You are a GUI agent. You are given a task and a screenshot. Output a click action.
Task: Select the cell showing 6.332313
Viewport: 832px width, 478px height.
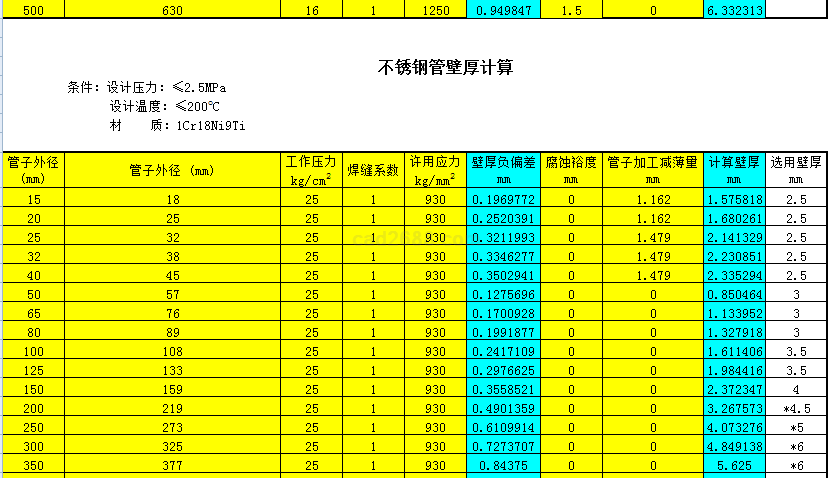[x=734, y=10]
